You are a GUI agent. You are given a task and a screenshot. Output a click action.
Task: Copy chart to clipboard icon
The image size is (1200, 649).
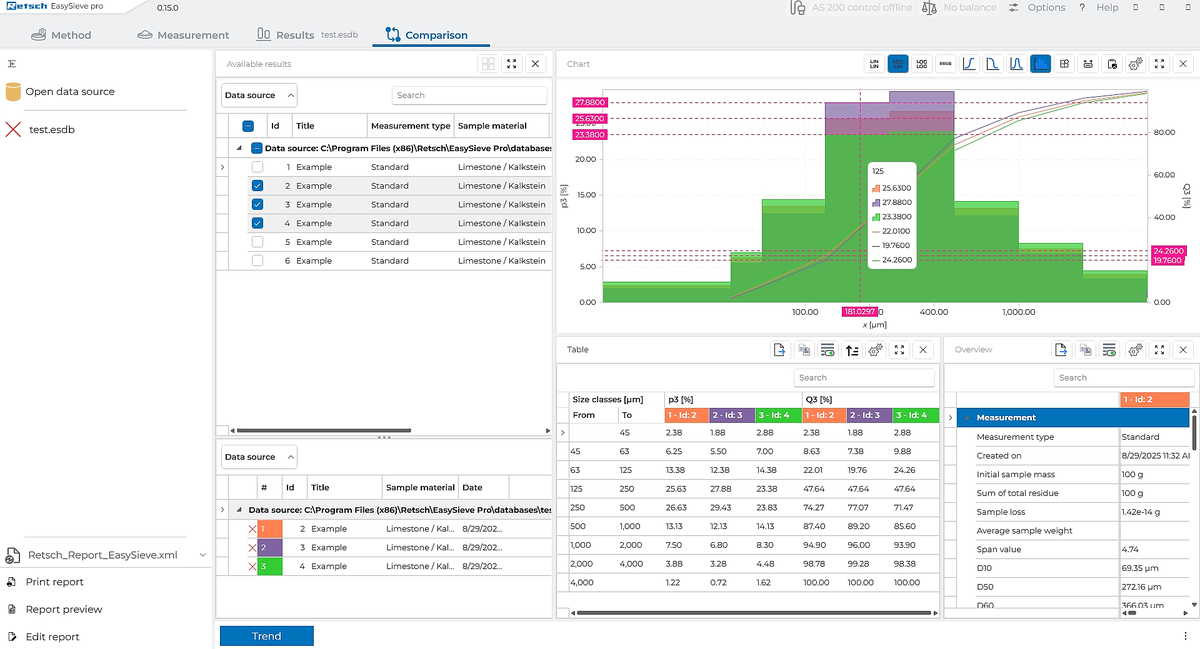[x=1112, y=64]
